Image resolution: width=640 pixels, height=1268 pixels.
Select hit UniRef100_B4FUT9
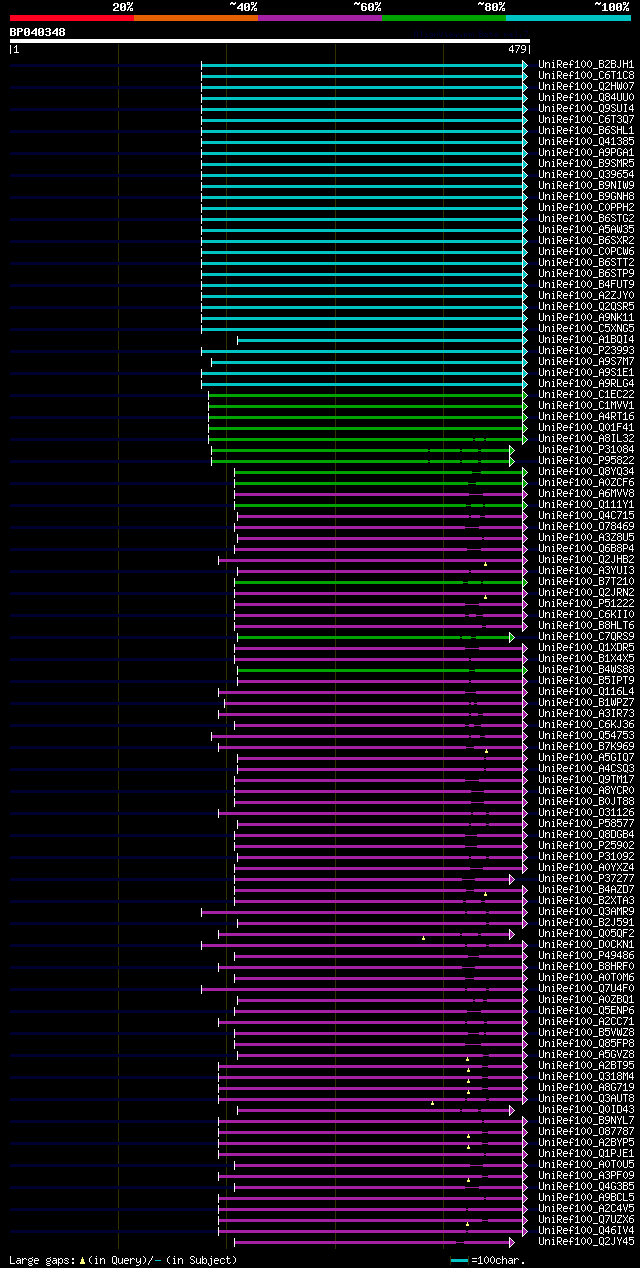[x=586, y=284]
